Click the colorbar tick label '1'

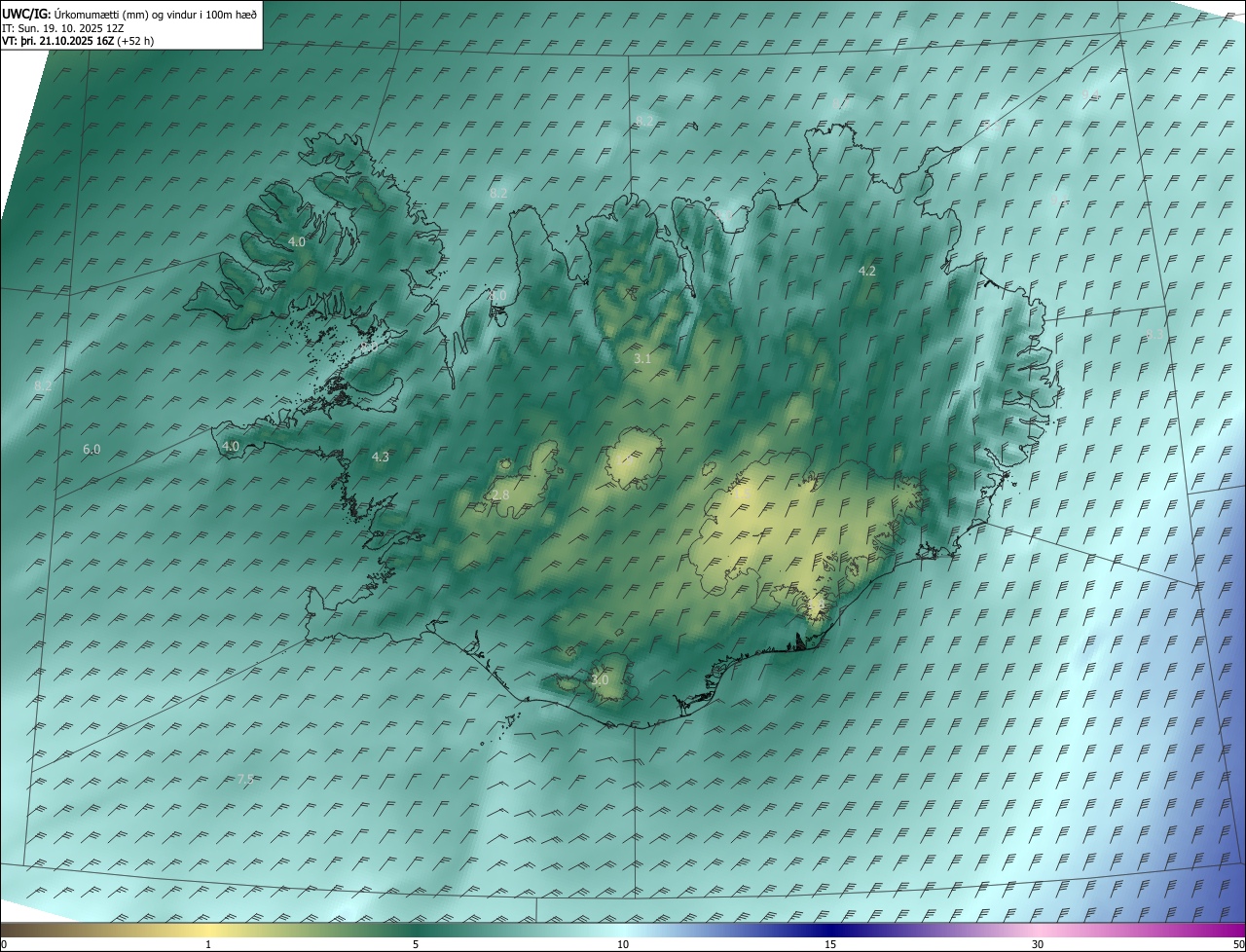tap(208, 945)
